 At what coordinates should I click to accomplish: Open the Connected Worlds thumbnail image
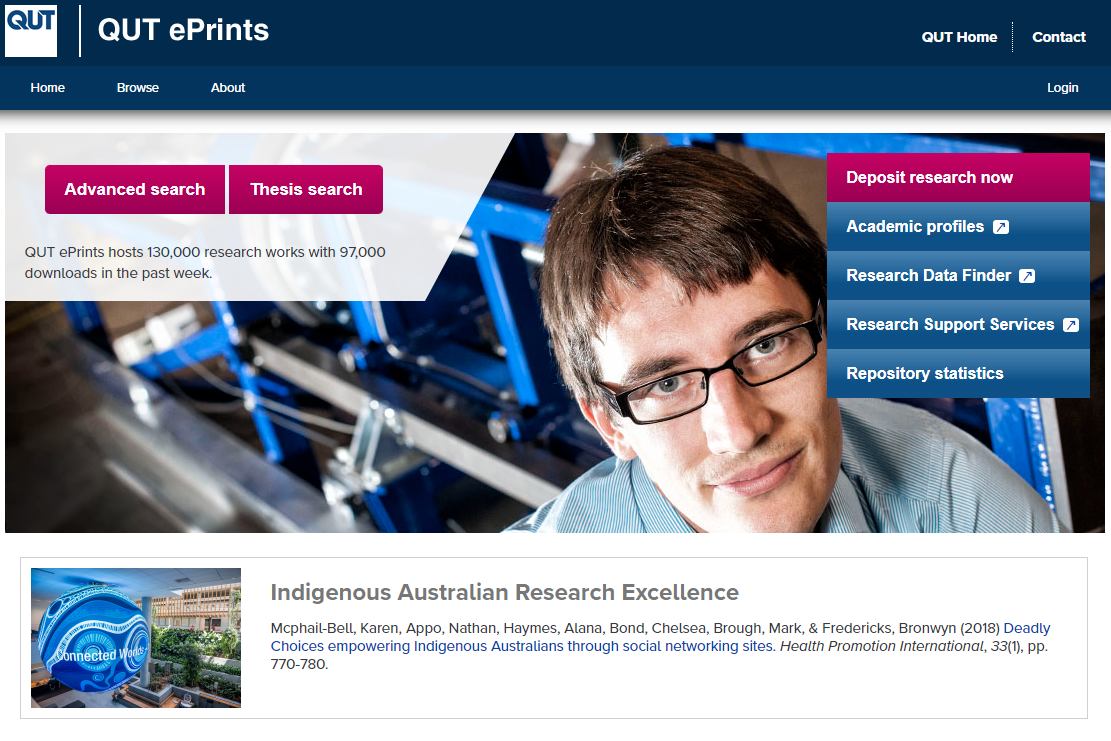pyautogui.click(x=136, y=638)
